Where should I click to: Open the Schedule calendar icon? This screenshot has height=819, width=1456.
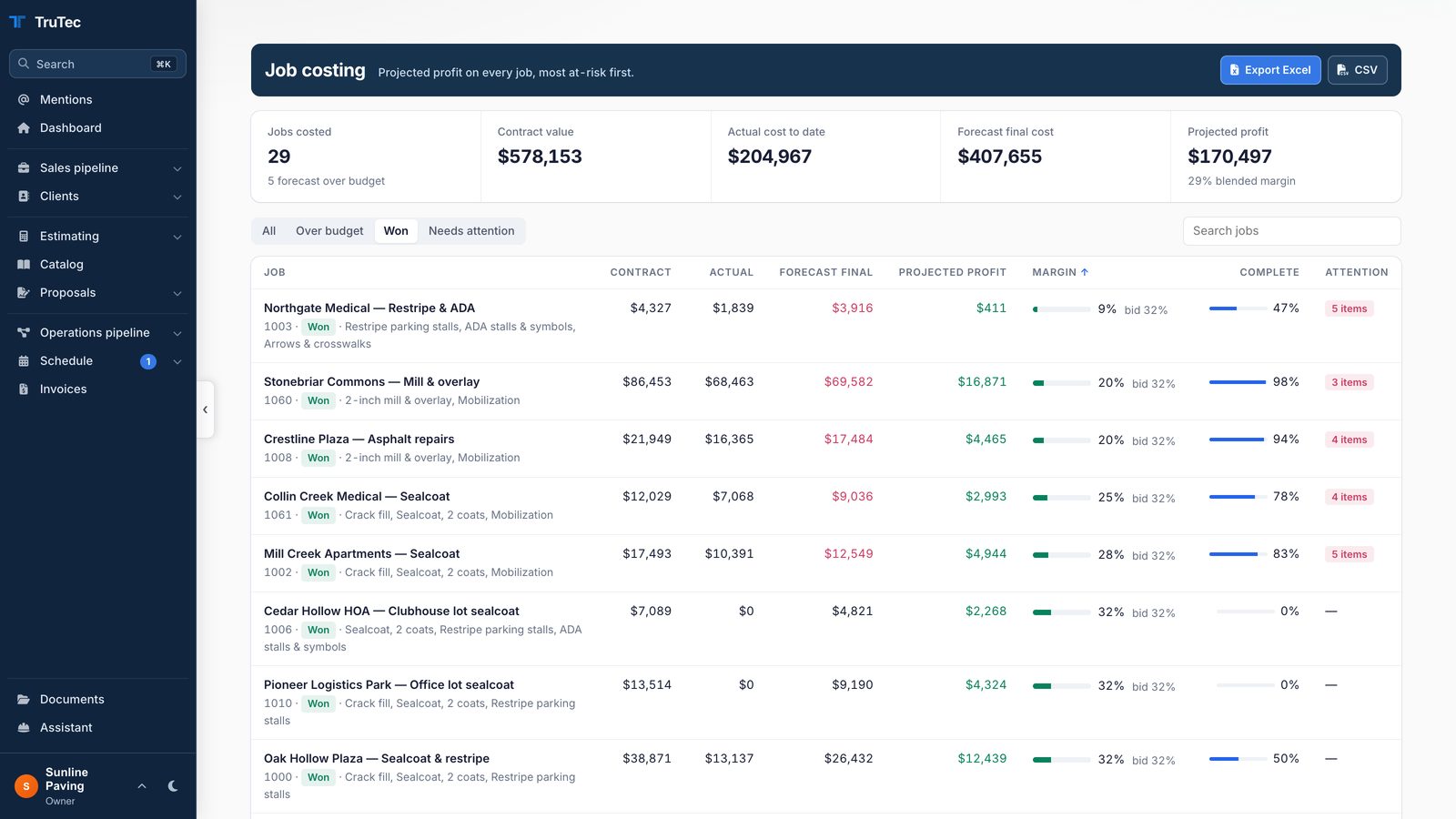24,360
